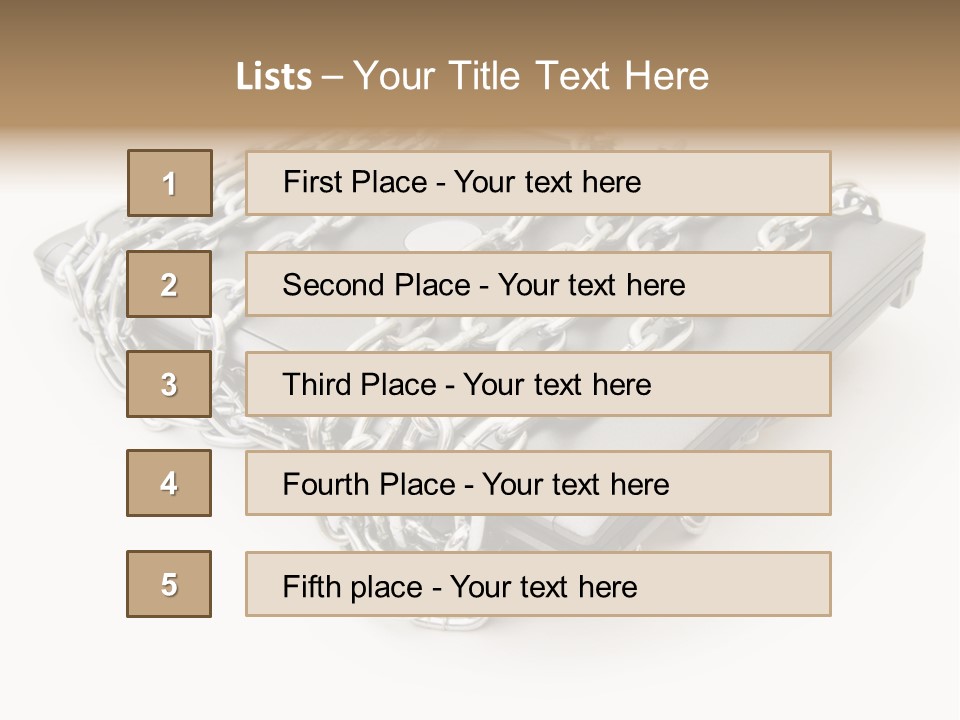Select "Your text here" in Fourth Place bar
This screenshot has width=960, height=720.
pyautogui.click(x=575, y=485)
